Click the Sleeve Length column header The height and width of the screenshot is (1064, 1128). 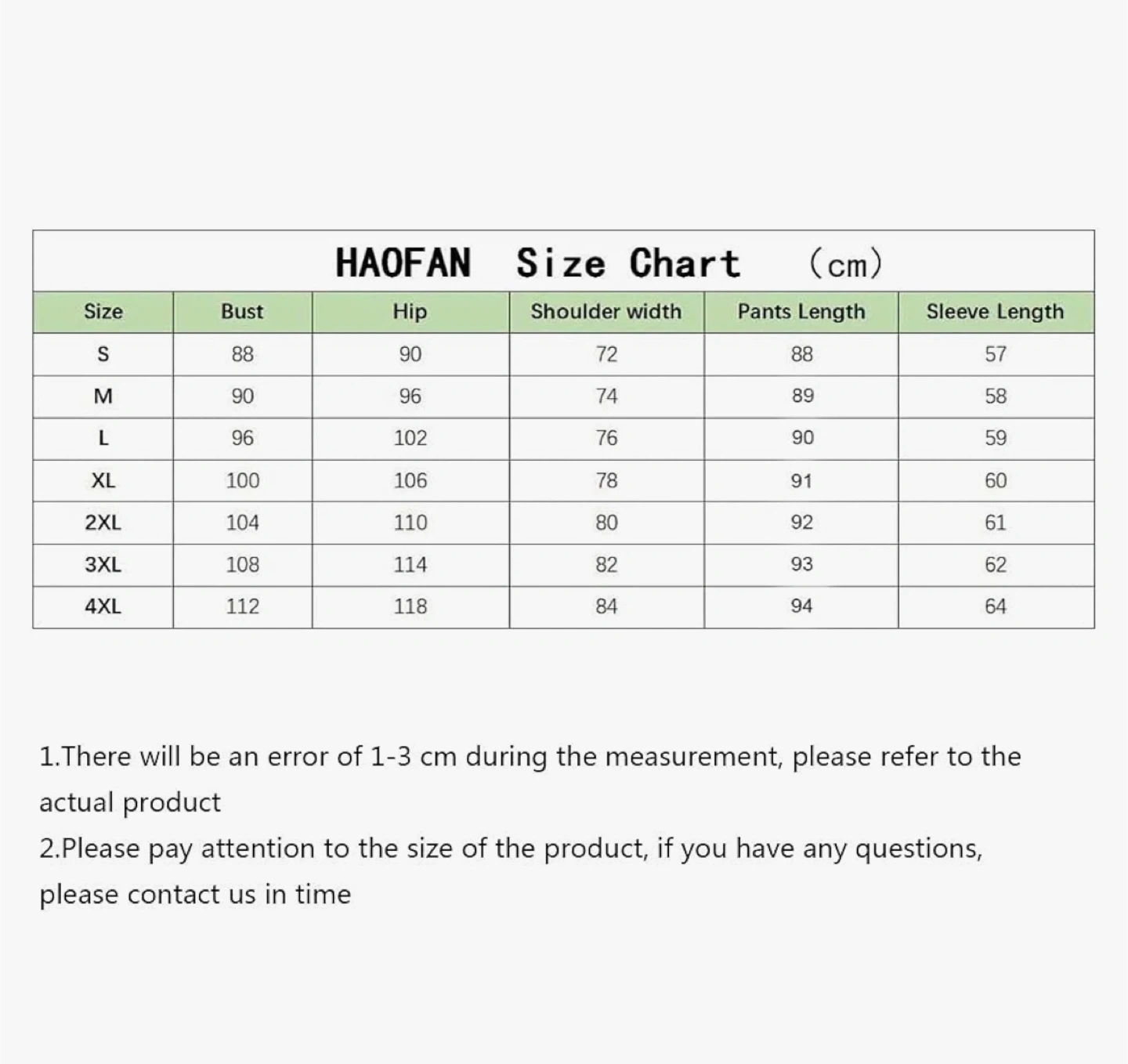point(995,312)
